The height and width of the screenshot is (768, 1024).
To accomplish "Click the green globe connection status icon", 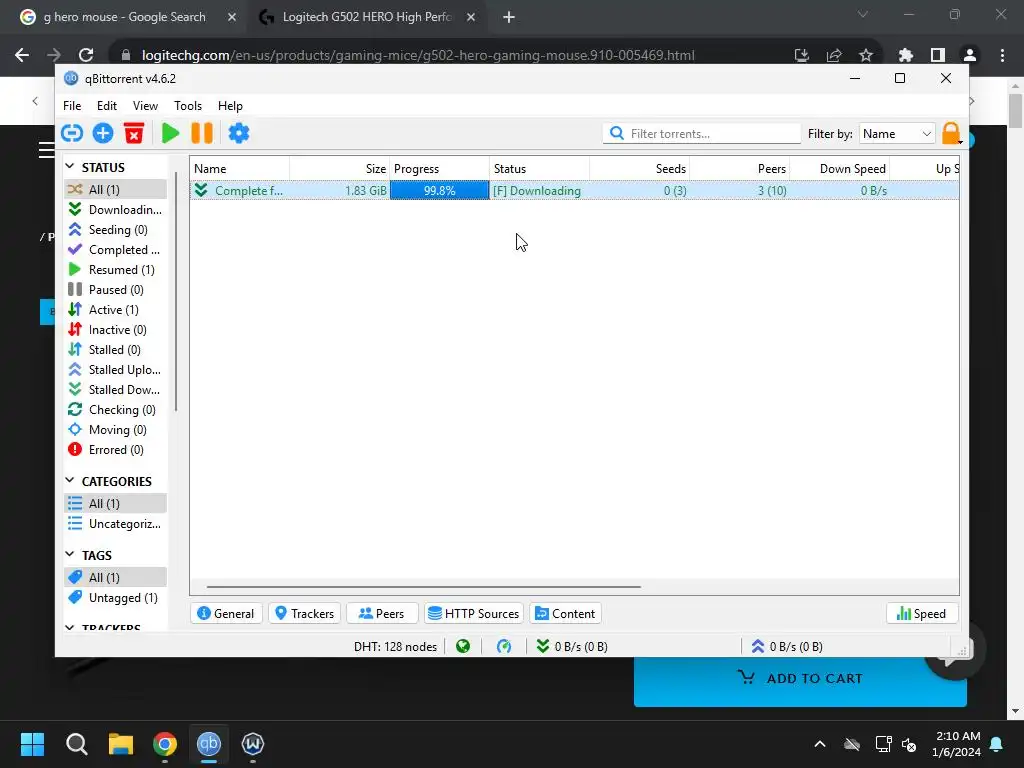I will coord(463,647).
